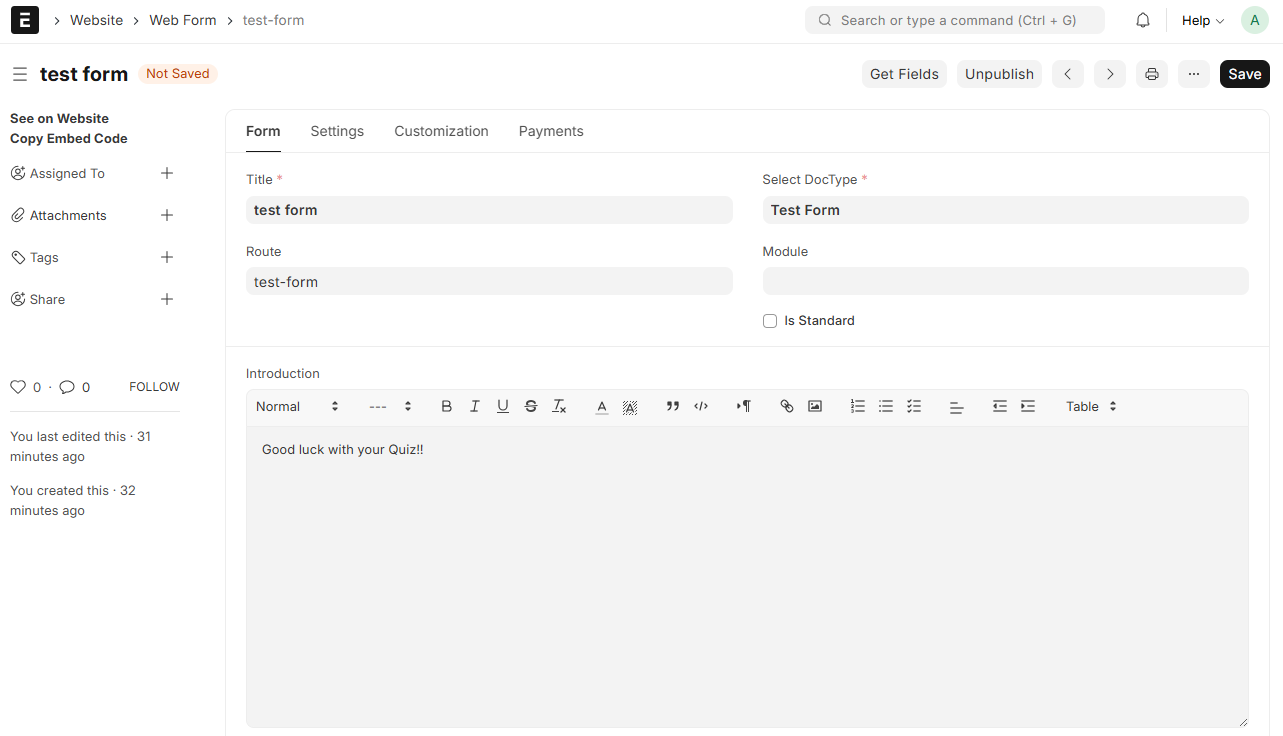Click into the Route input field
This screenshot has height=736, width=1283.
[x=489, y=282]
